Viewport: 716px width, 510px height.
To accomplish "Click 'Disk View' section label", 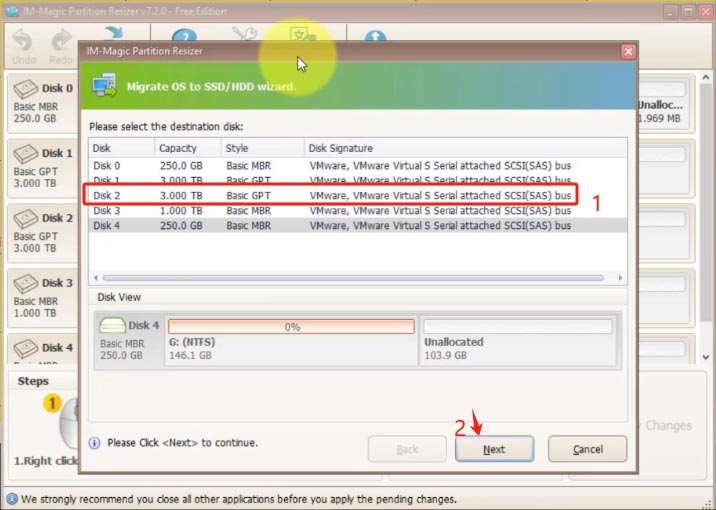I will coord(119,297).
